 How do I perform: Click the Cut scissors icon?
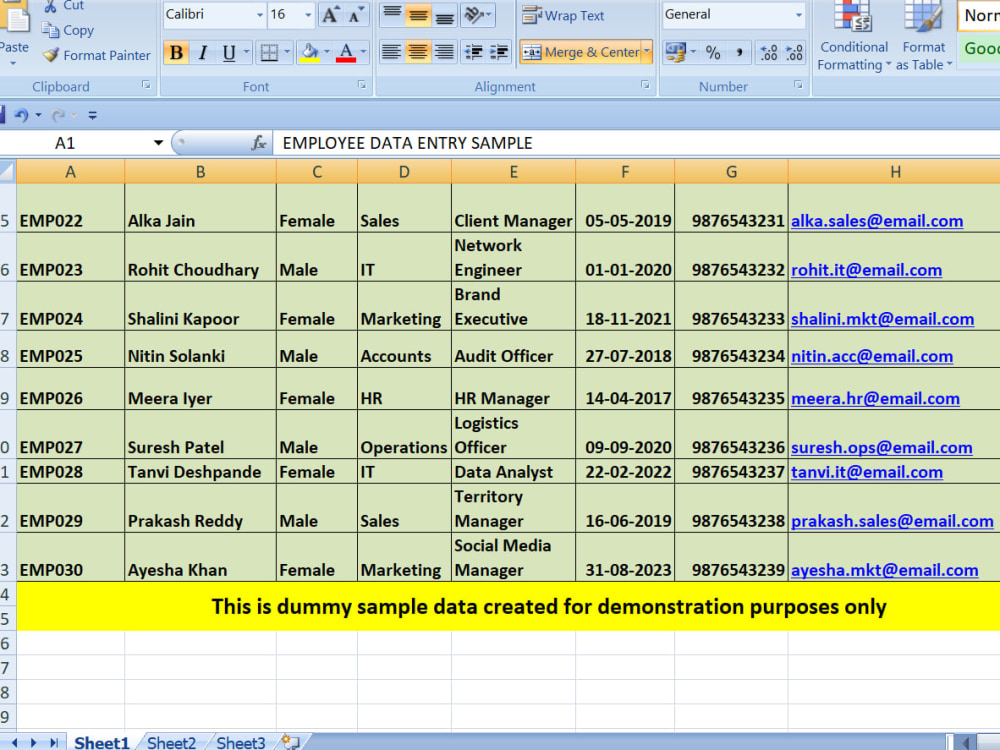click(50, 6)
